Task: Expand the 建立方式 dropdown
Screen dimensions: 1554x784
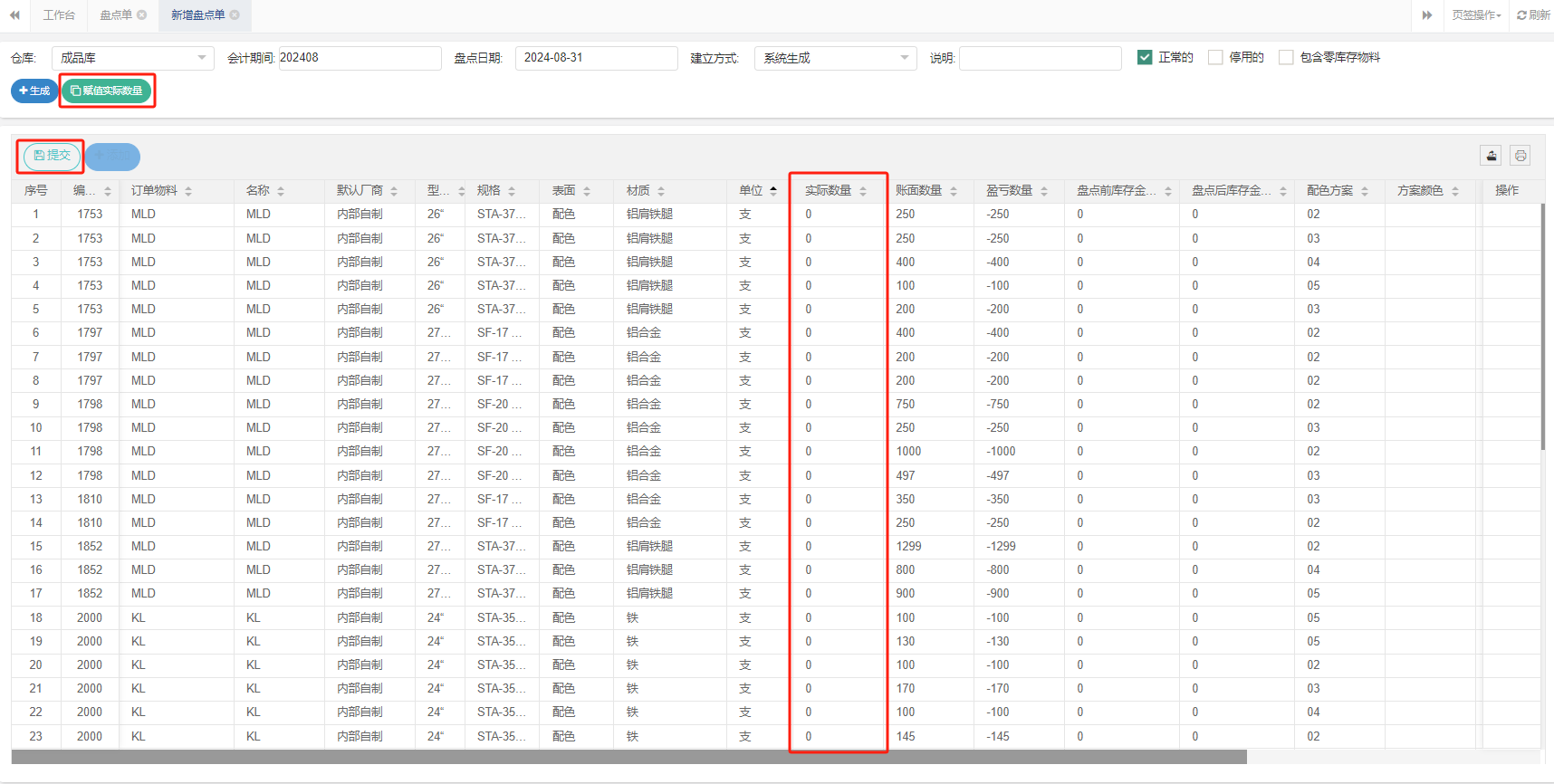Action: (x=834, y=58)
